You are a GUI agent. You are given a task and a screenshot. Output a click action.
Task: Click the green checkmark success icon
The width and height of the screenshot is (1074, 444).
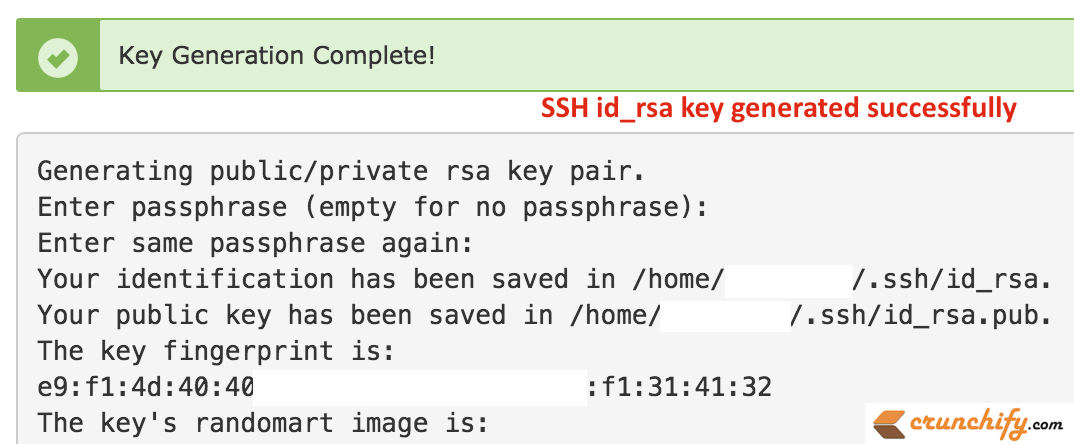(58, 57)
